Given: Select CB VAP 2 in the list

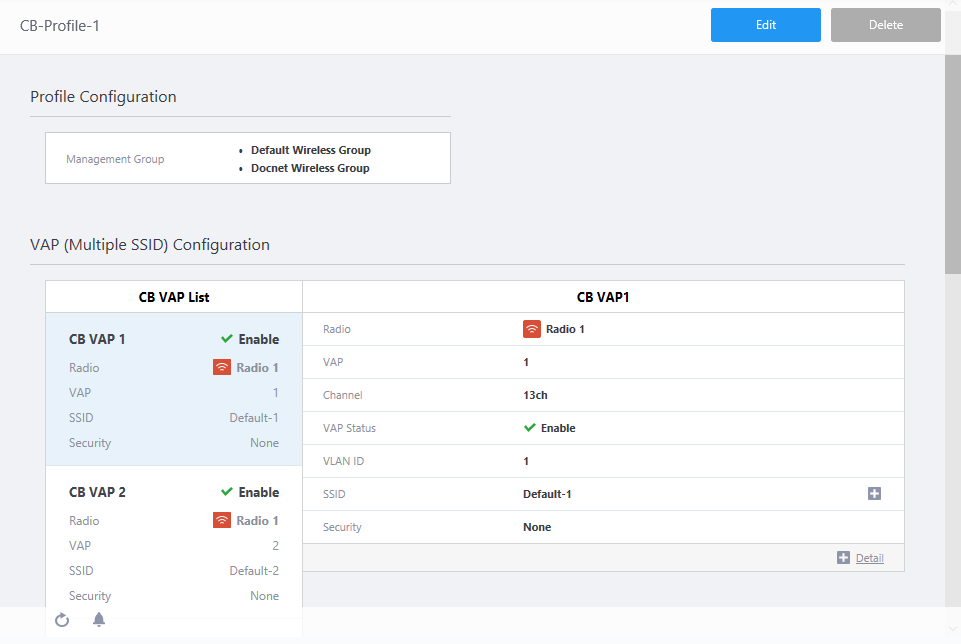Looking at the screenshot, I should coord(97,492).
